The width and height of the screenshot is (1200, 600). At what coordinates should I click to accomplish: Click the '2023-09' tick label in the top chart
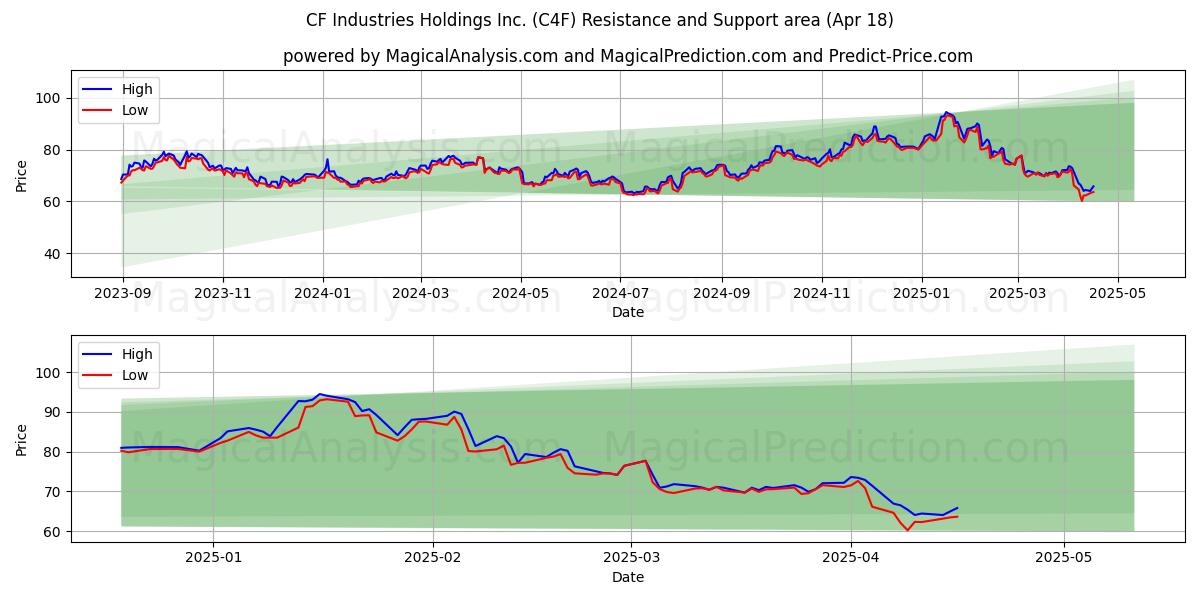click(x=122, y=293)
